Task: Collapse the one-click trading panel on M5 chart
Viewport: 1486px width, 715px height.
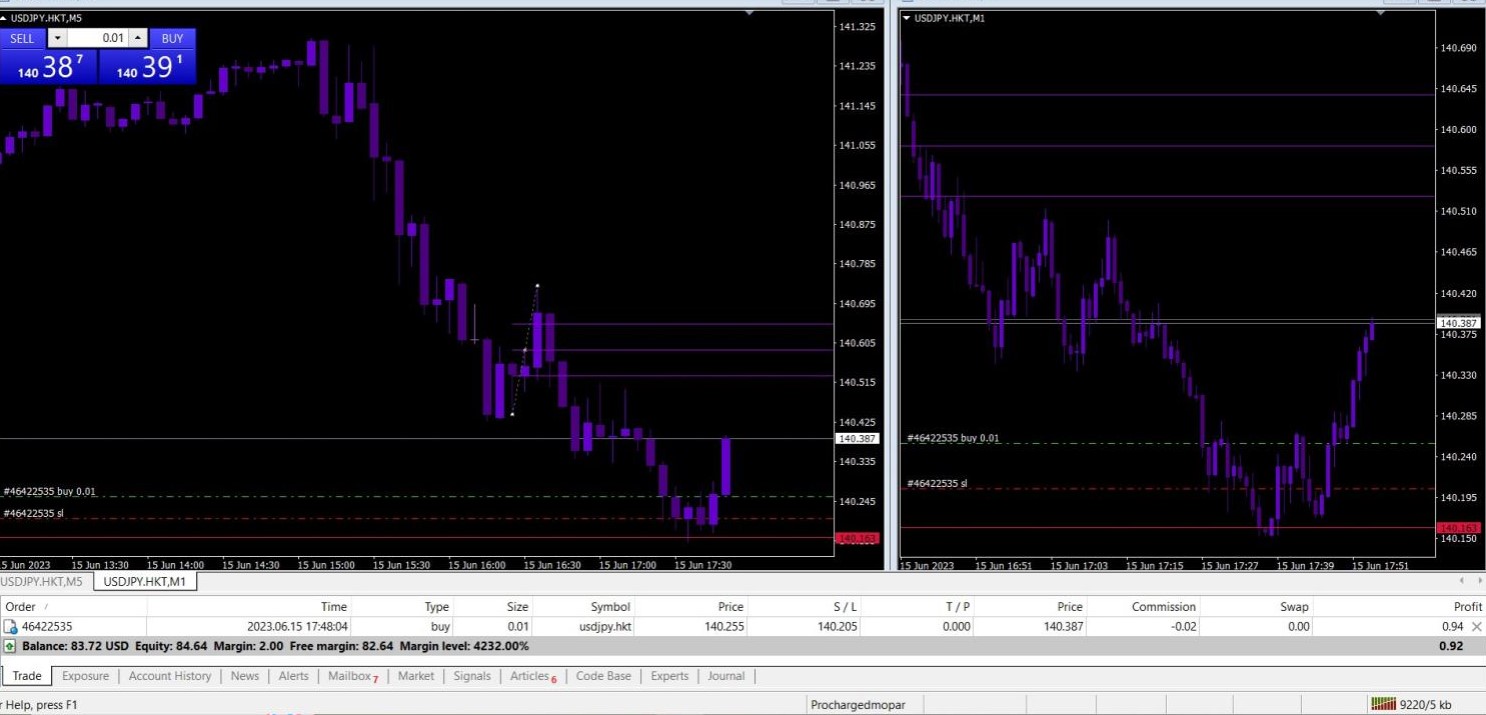Action: [5, 18]
